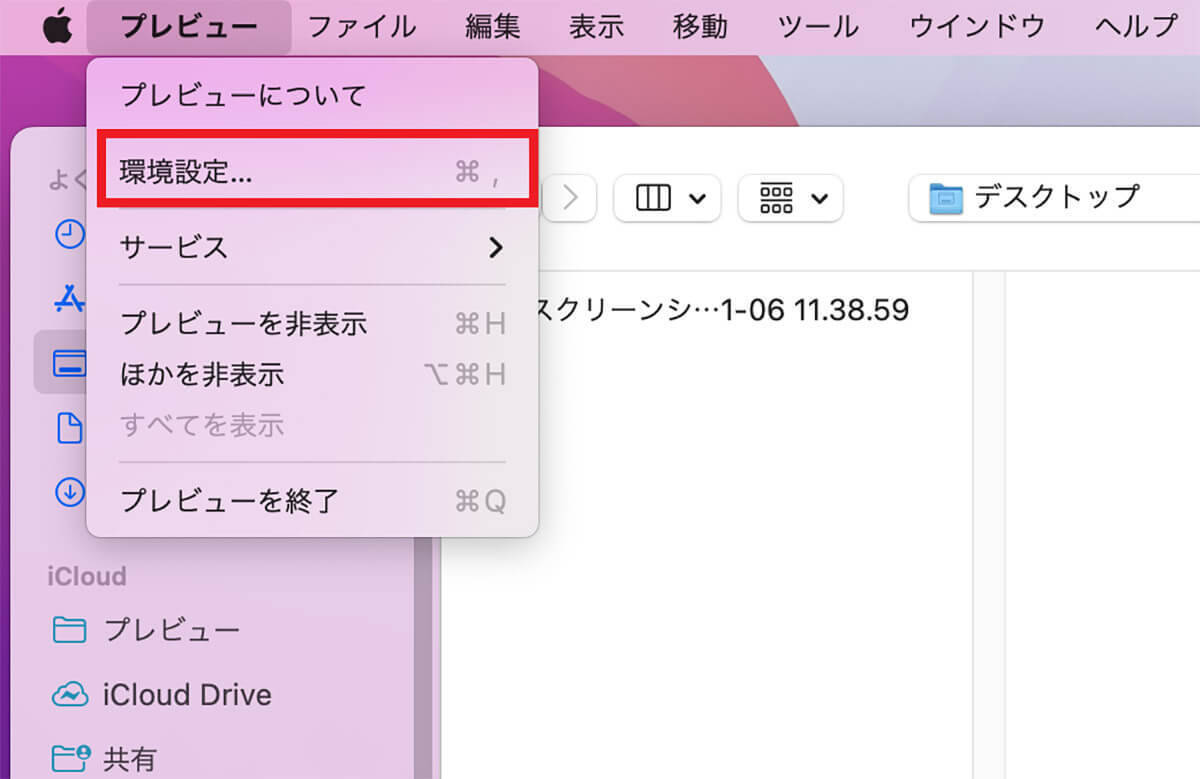This screenshot has height=779, width=1200.
Task: Click the forward navigation arrow button
Action: [572, 198]
